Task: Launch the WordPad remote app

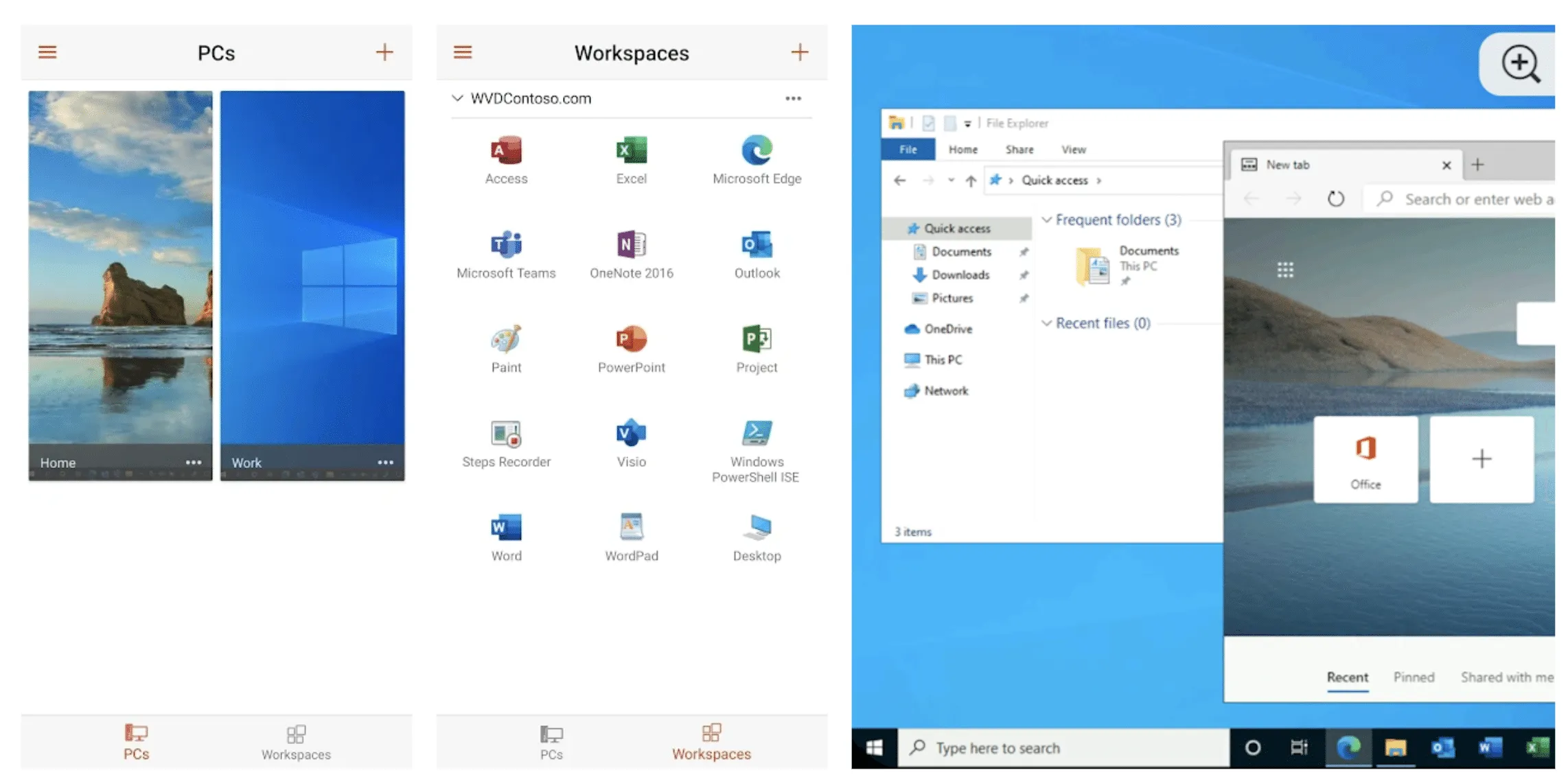Action: click(x=631, y=537)
